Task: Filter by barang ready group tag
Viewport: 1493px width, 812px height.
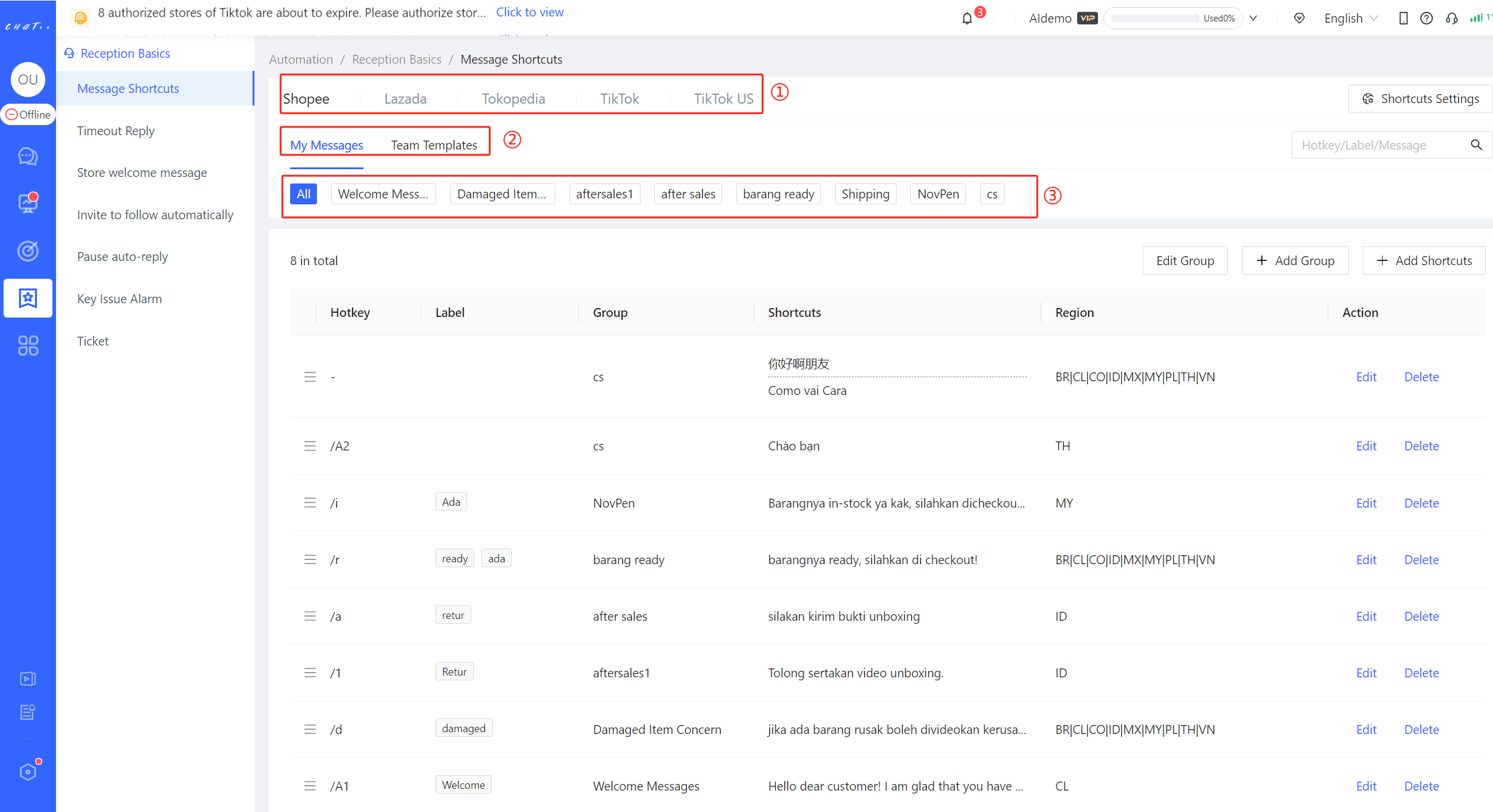Action: [778, 194]
